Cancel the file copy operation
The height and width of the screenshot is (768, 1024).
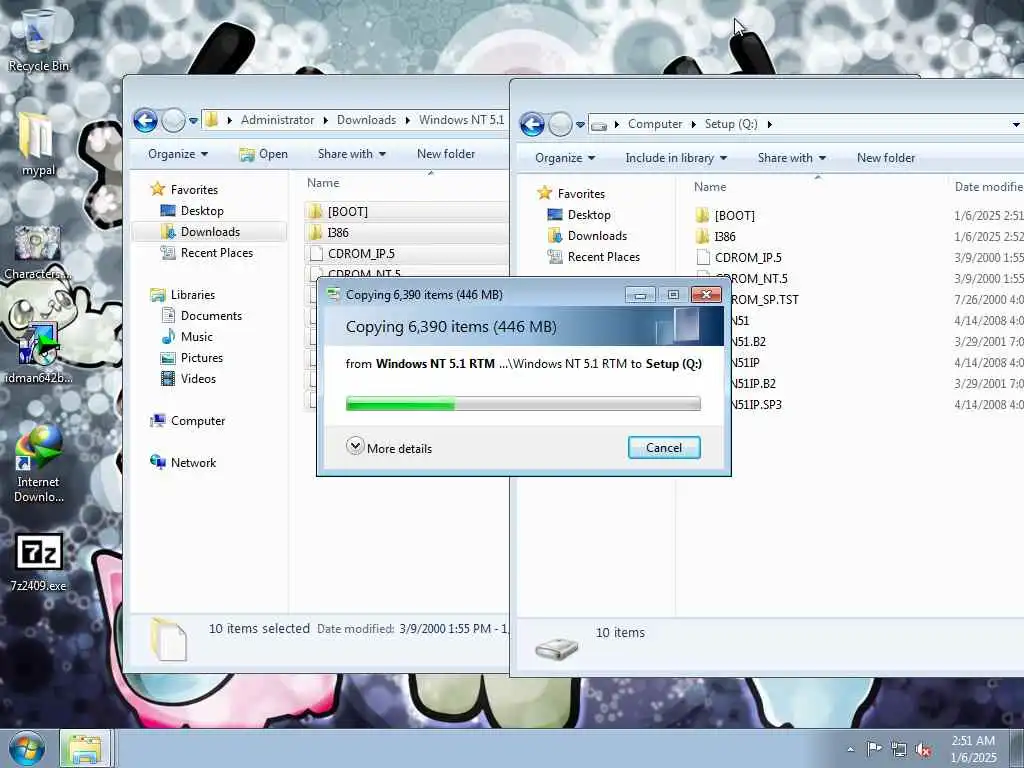click(664, 448)
